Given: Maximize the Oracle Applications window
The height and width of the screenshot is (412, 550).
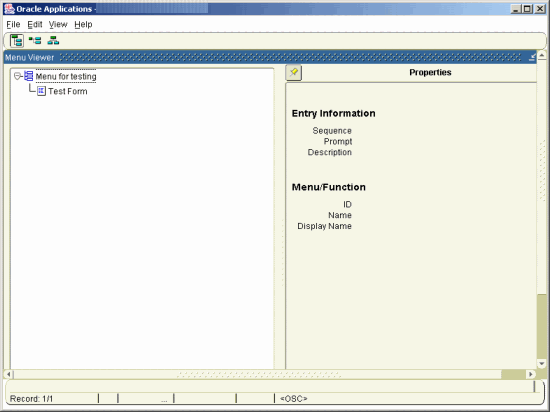Looking at the screenshot, I should (527, 9).
